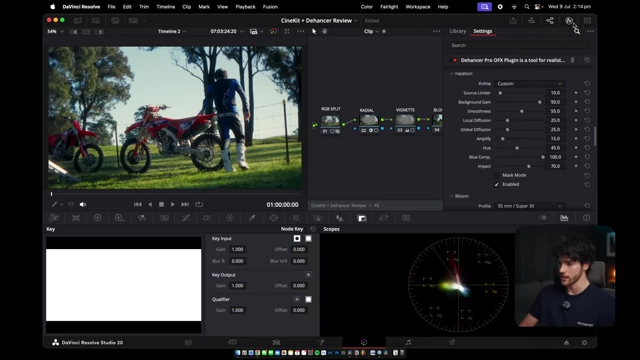Image resolution: width=640 pixels, height=360 pixels.
Task: Open the Halation Profile Custom dropdown
Action: coord(529,83)
